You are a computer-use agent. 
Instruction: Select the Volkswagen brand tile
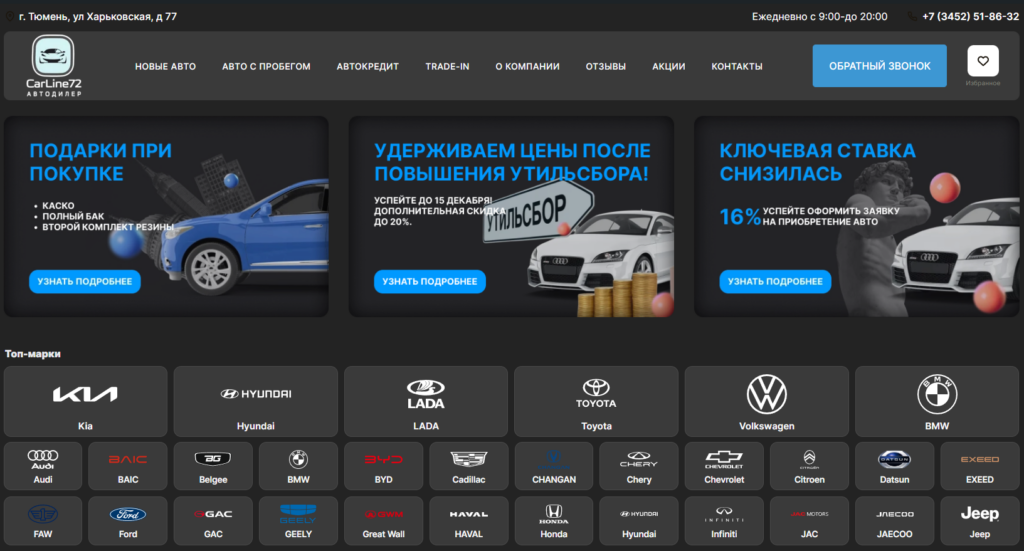[767, 401]
